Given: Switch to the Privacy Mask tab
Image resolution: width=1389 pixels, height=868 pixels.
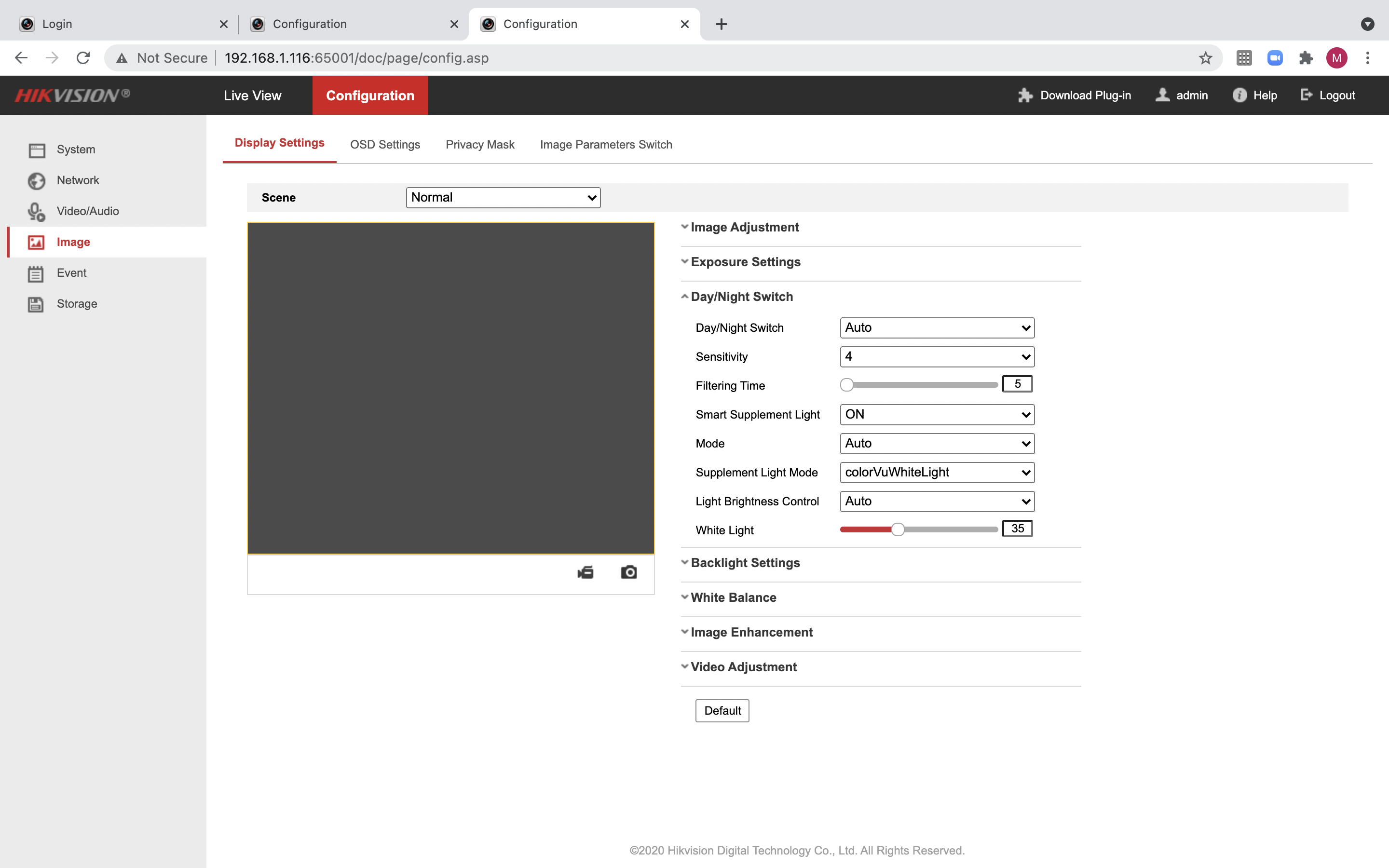Looking at the screenshot, I should (480, 145).
